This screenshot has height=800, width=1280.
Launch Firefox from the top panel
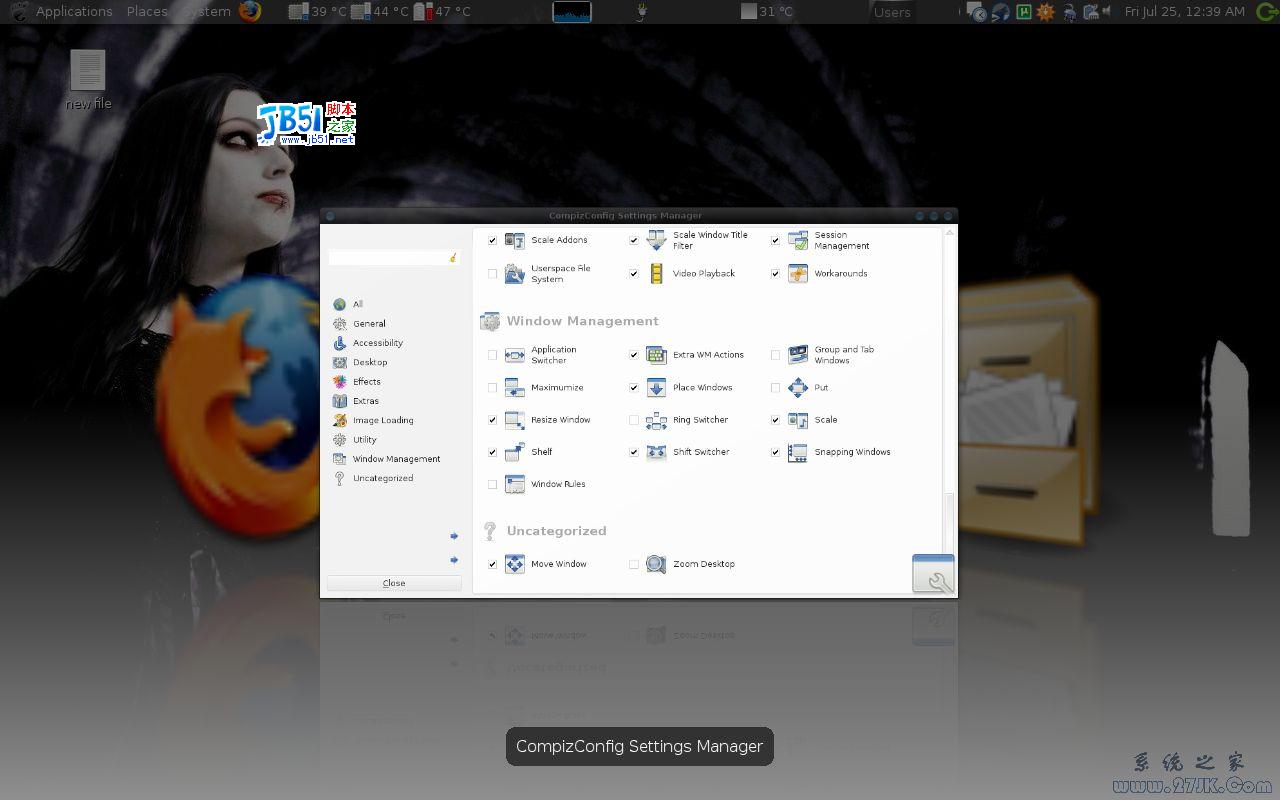(250, 11)
